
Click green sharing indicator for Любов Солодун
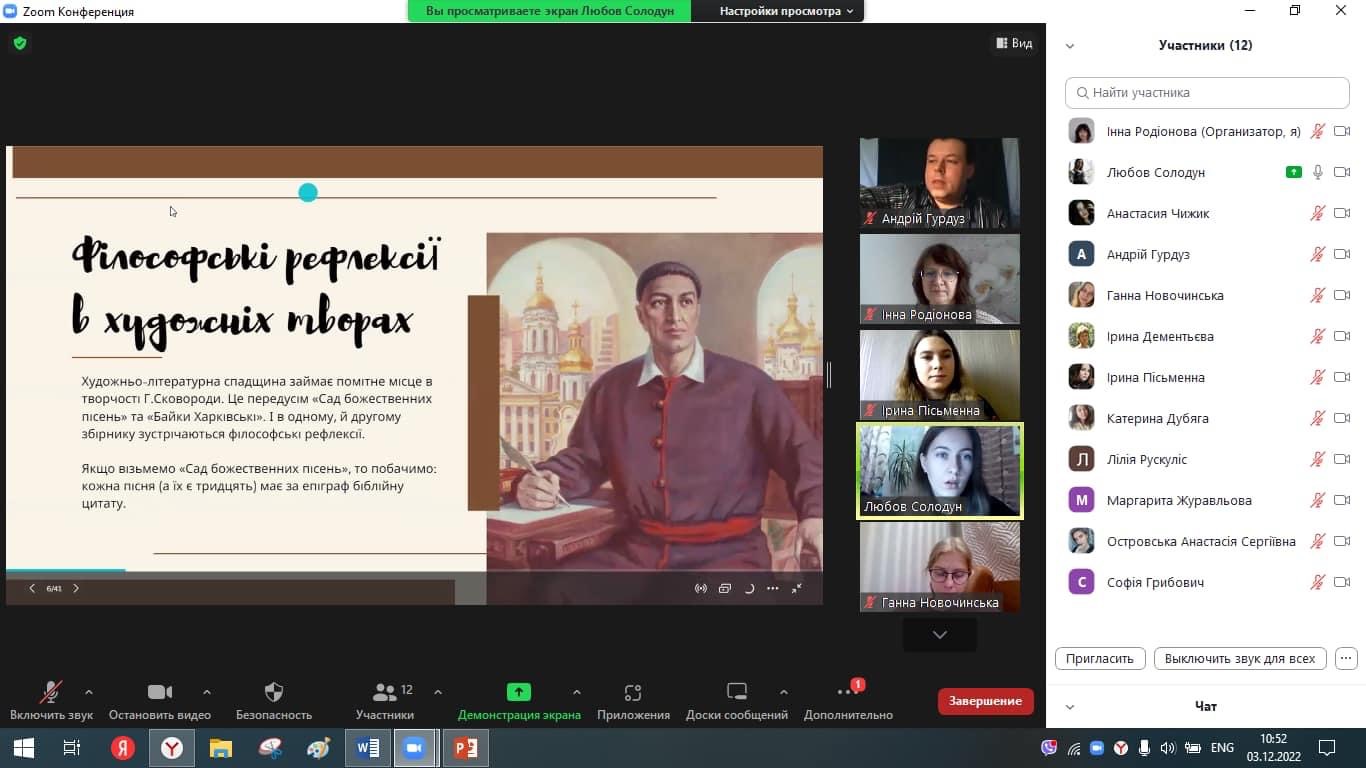(1294, 172)
